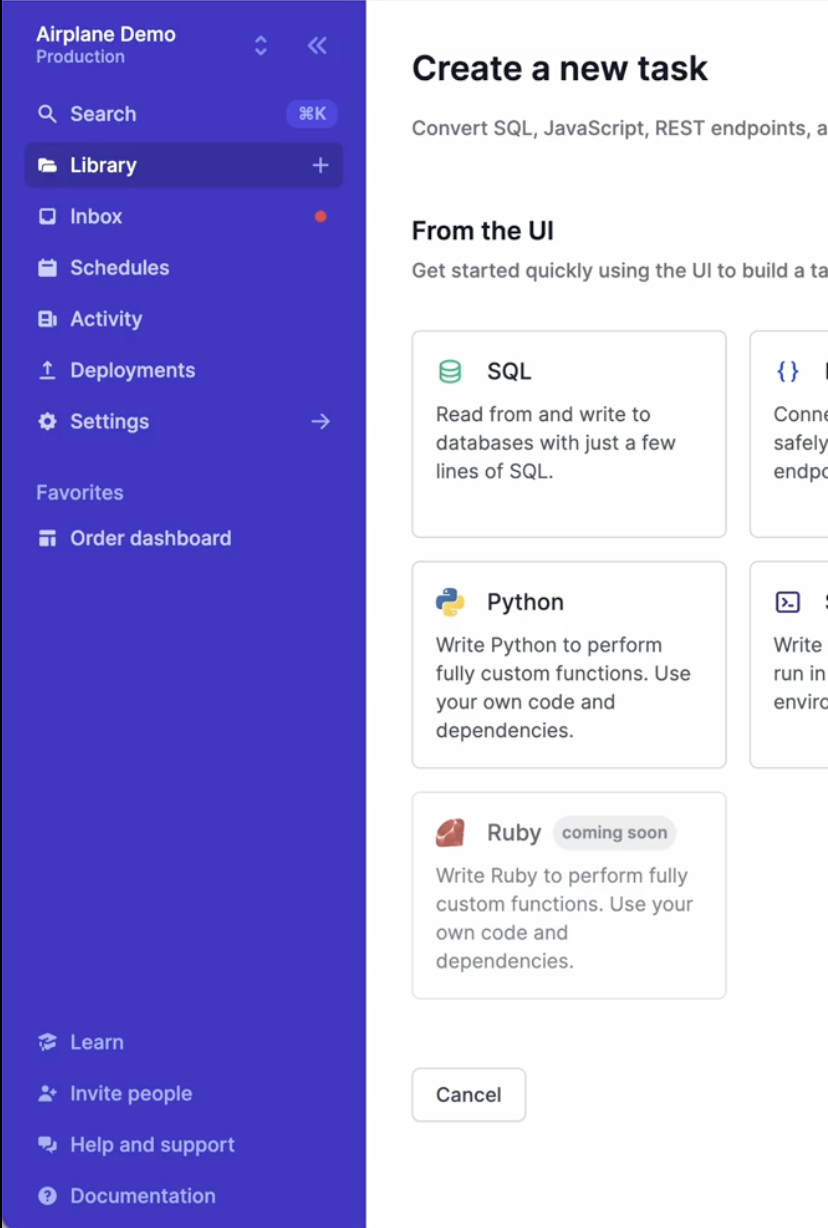Click the Settings gear icon

click(x=47, y=422)
